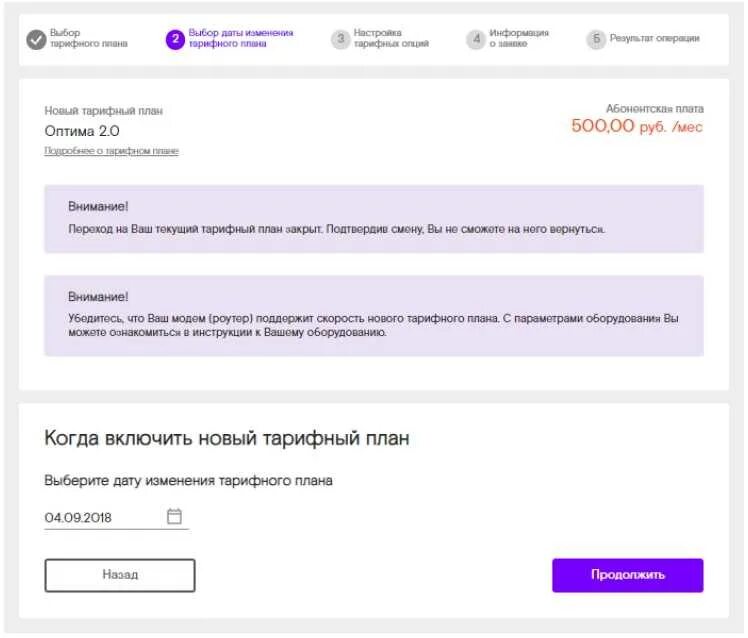Image resolution: width=748 pixels, height=638 pixels.
Task: Click the first 'Внимание!' warning box
Action: click(374, 219)
